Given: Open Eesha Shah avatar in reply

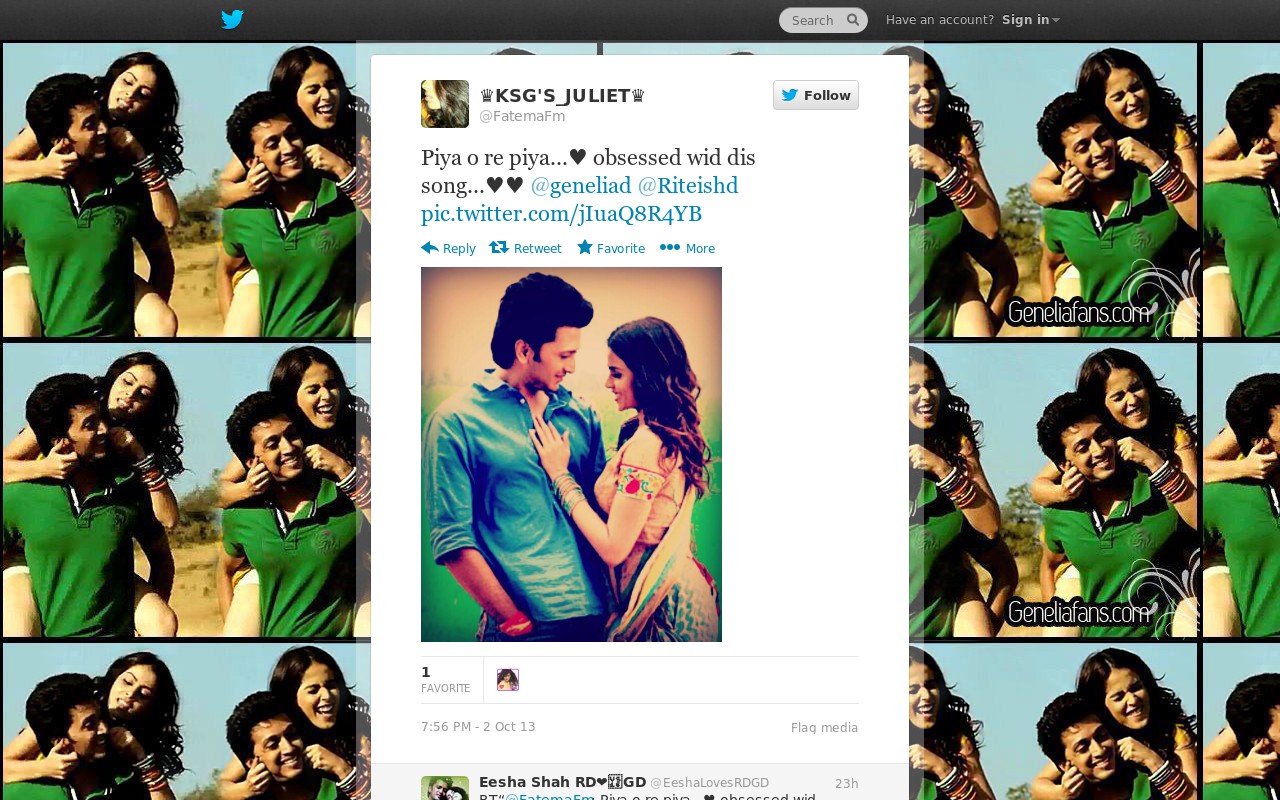Looking at the screenshot, I should click(x=445, y=788).
